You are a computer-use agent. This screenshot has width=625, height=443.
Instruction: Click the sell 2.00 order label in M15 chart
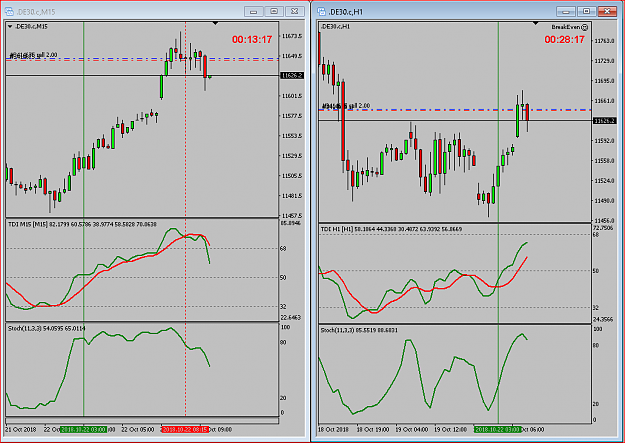(x=33, y=55)
